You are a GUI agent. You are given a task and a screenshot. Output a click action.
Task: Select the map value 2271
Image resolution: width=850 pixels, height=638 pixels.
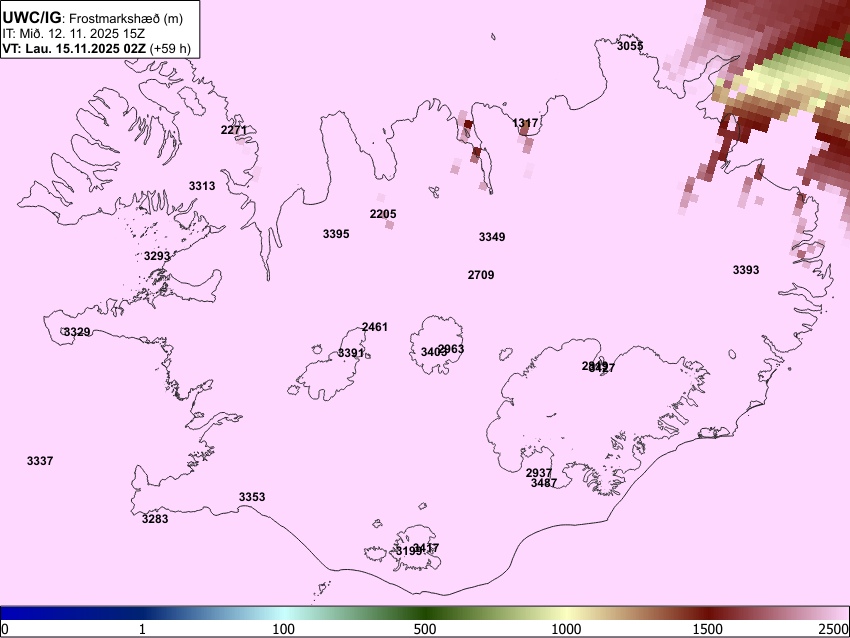point(234,130)
